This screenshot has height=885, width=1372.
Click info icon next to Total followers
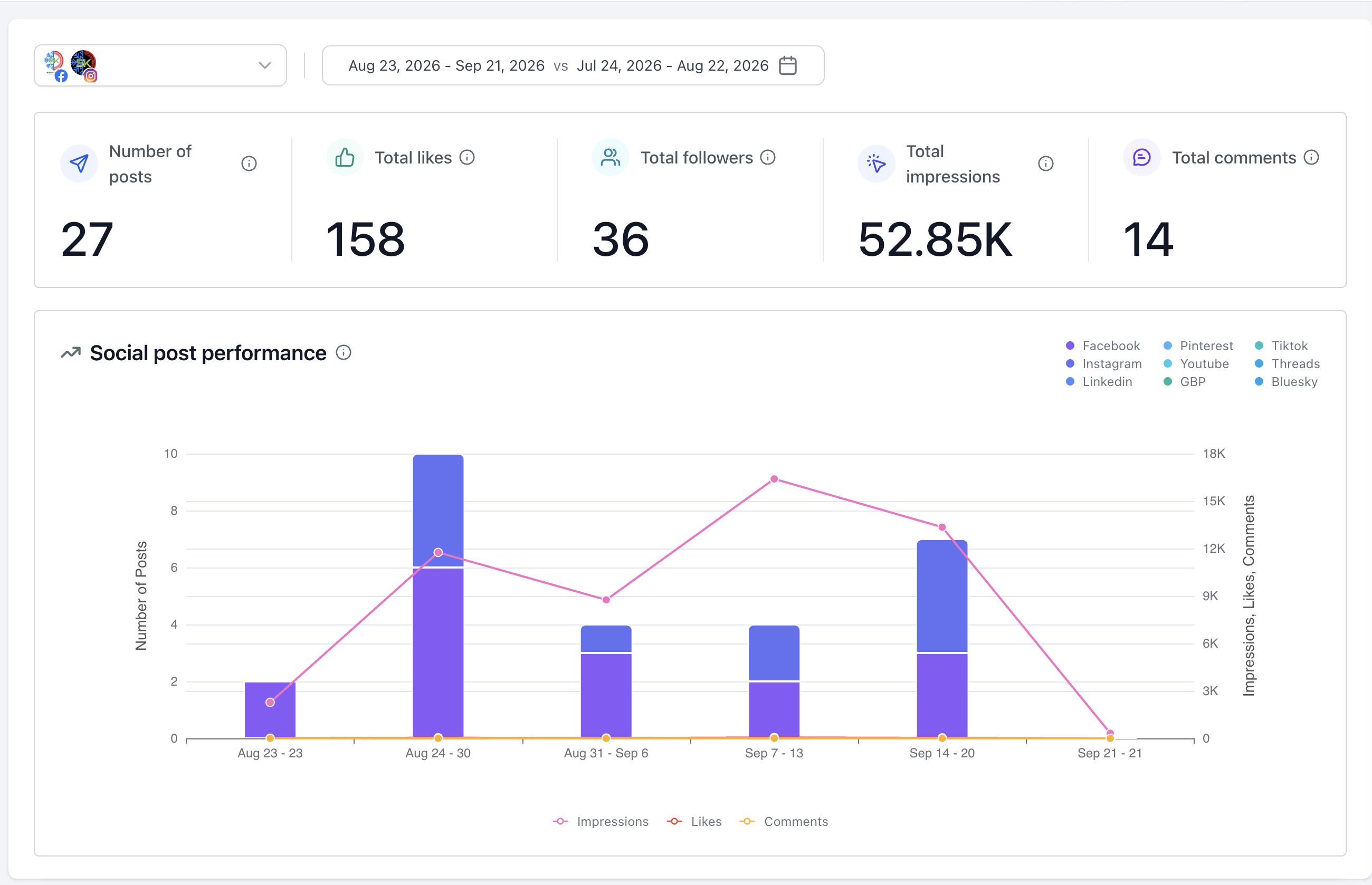point(768,158)
